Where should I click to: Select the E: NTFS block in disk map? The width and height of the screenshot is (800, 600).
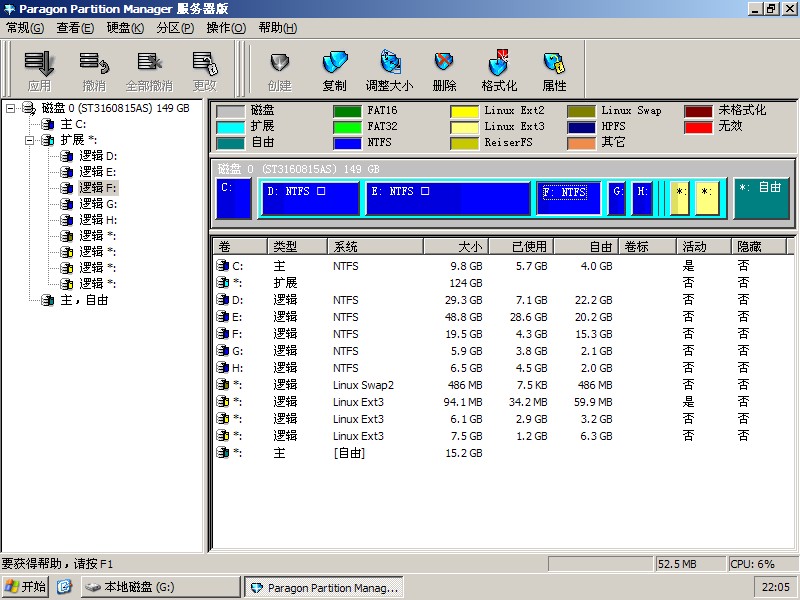tap(448, 198)
